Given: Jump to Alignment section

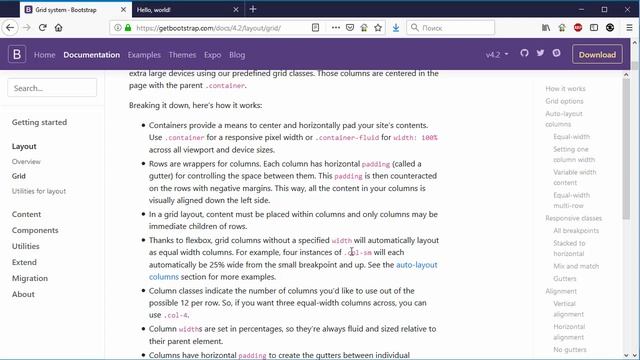Looking at the screenshot, I should pos(561,291).
